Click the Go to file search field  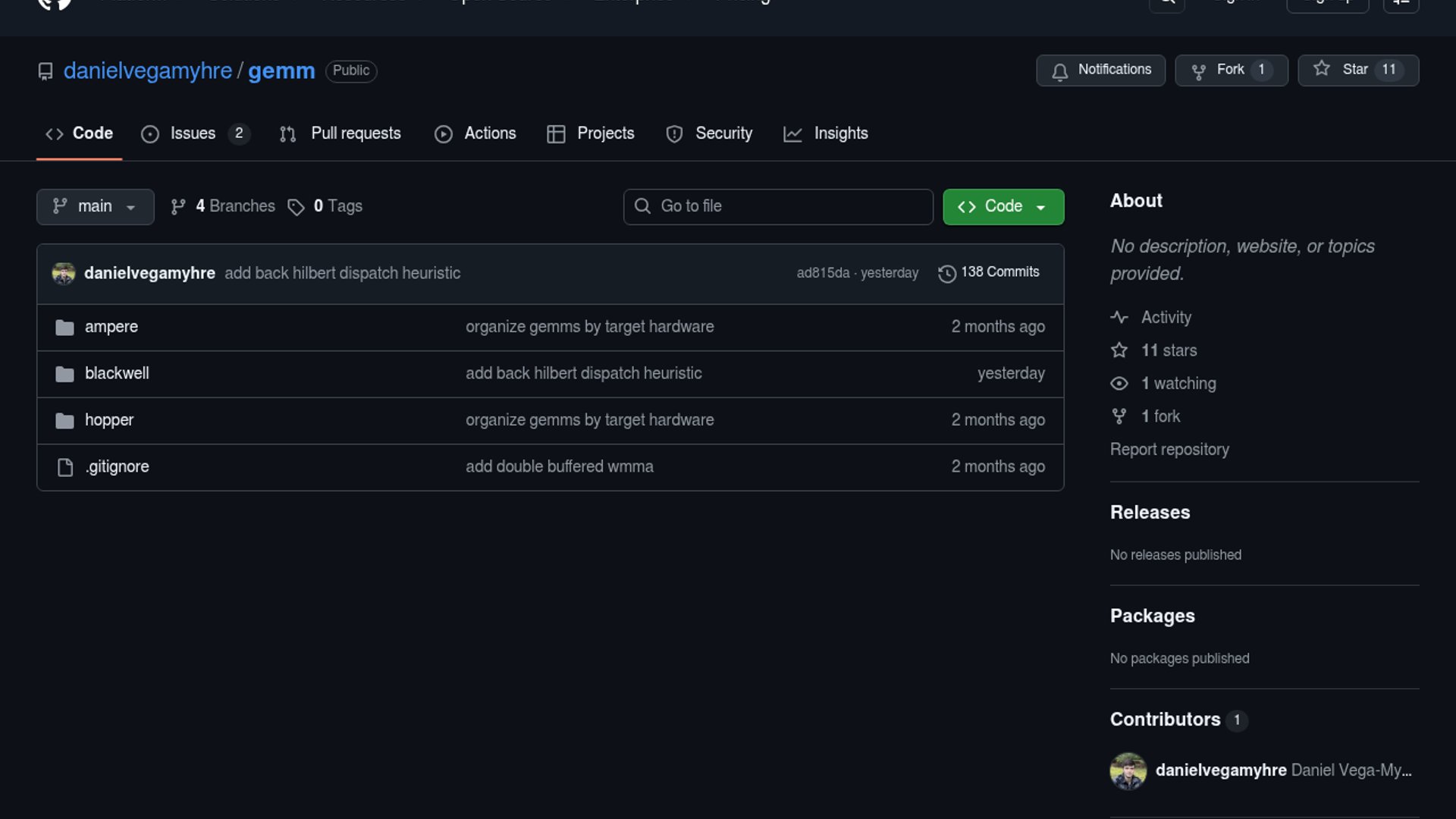pos(778,206)
